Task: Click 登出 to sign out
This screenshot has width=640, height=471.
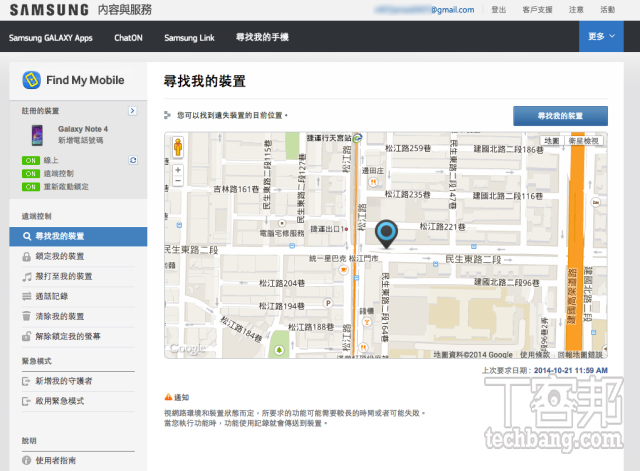Action: coord(498,10)
